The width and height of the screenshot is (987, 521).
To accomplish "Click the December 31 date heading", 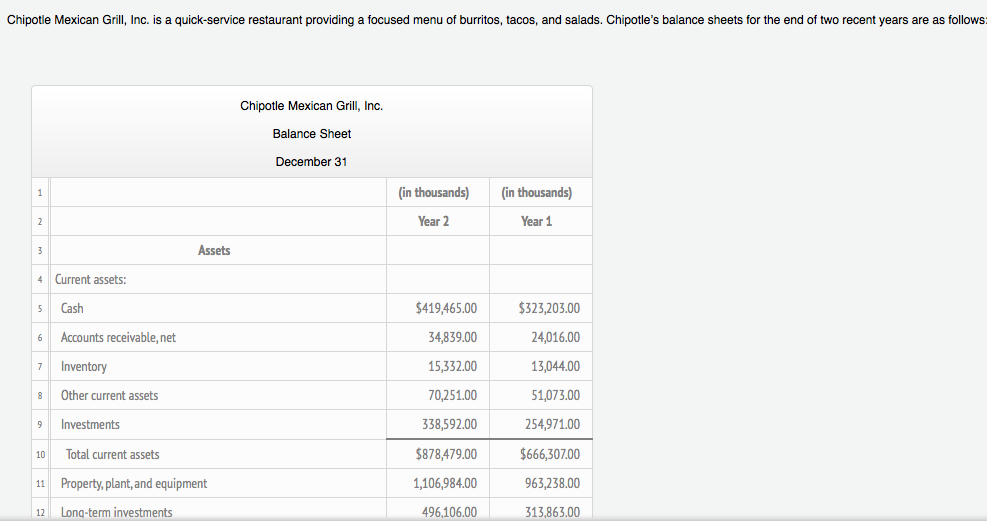I will 311,162.
